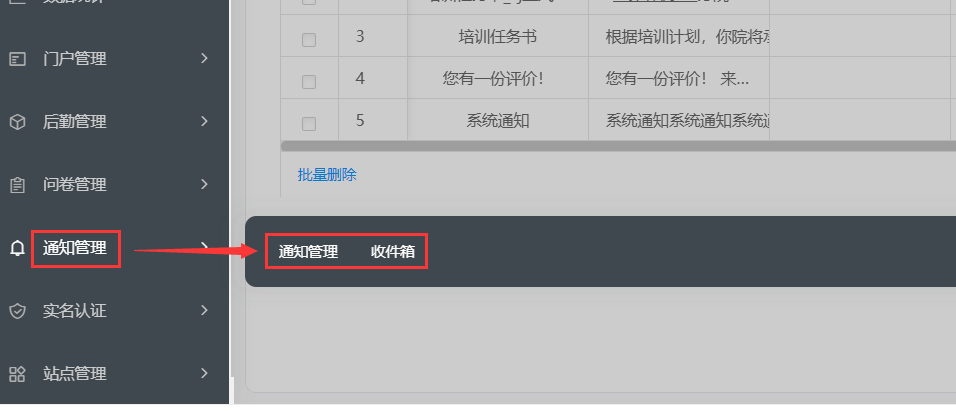
Task: Expand the 门户管理 menu chevron
Action: click(x=205, y=59)
